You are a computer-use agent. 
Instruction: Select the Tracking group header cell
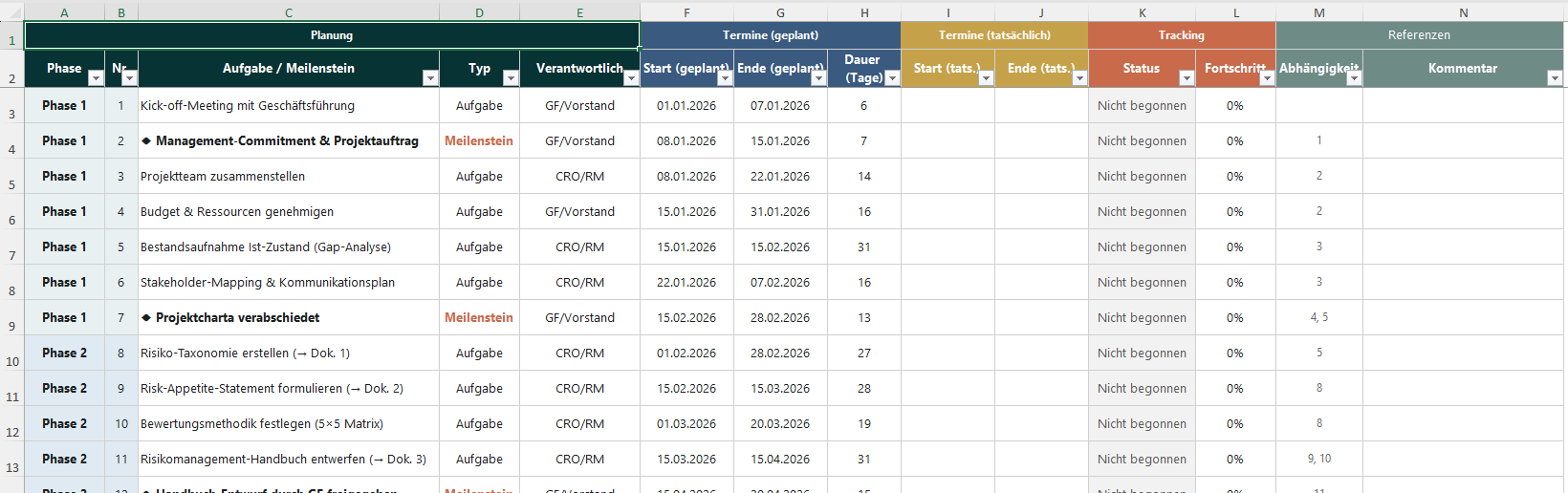click(1182, 35)
